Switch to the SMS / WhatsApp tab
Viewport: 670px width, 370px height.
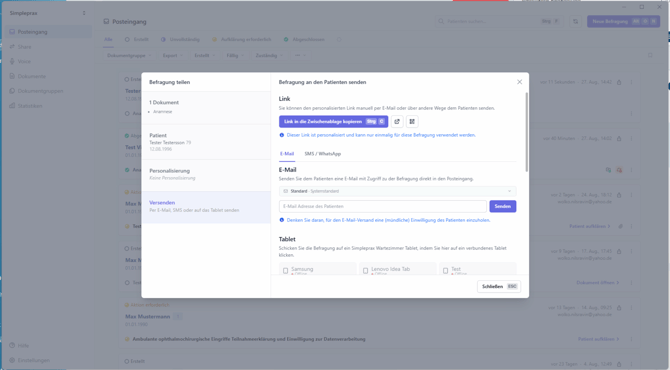pyautogui.click(x=323, y=154)
